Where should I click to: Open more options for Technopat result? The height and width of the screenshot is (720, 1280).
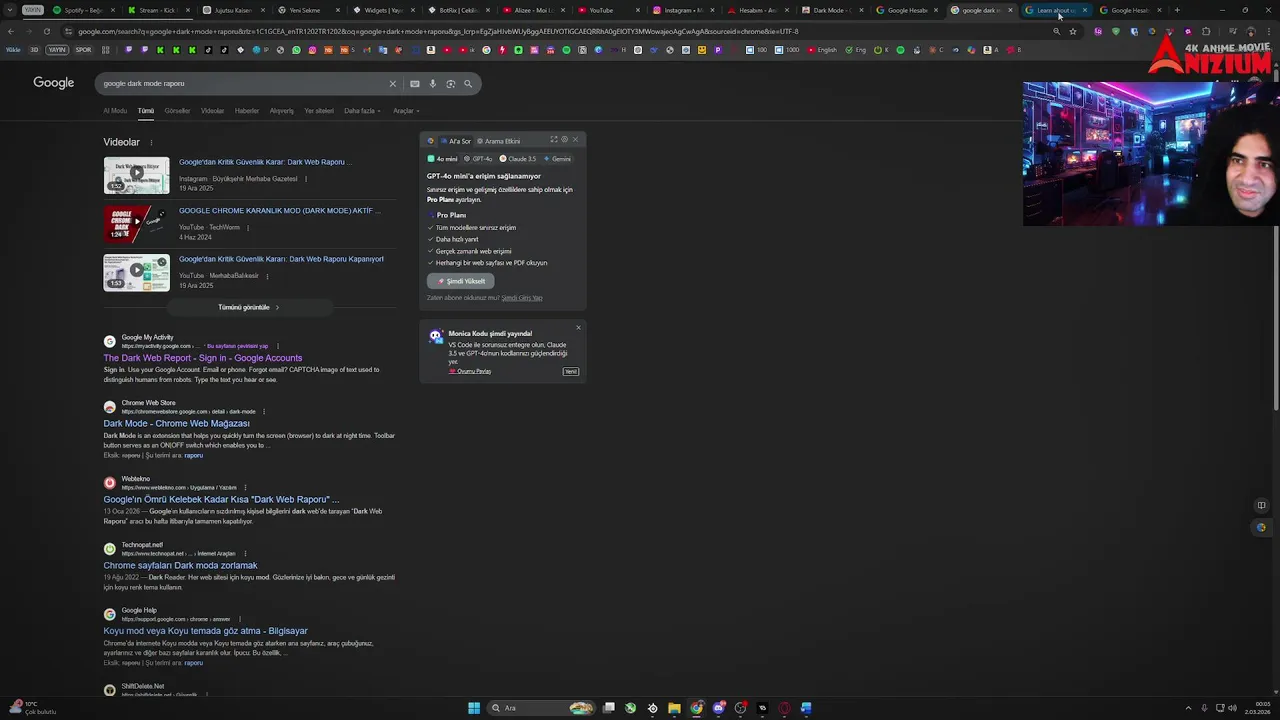coord(244,553)
